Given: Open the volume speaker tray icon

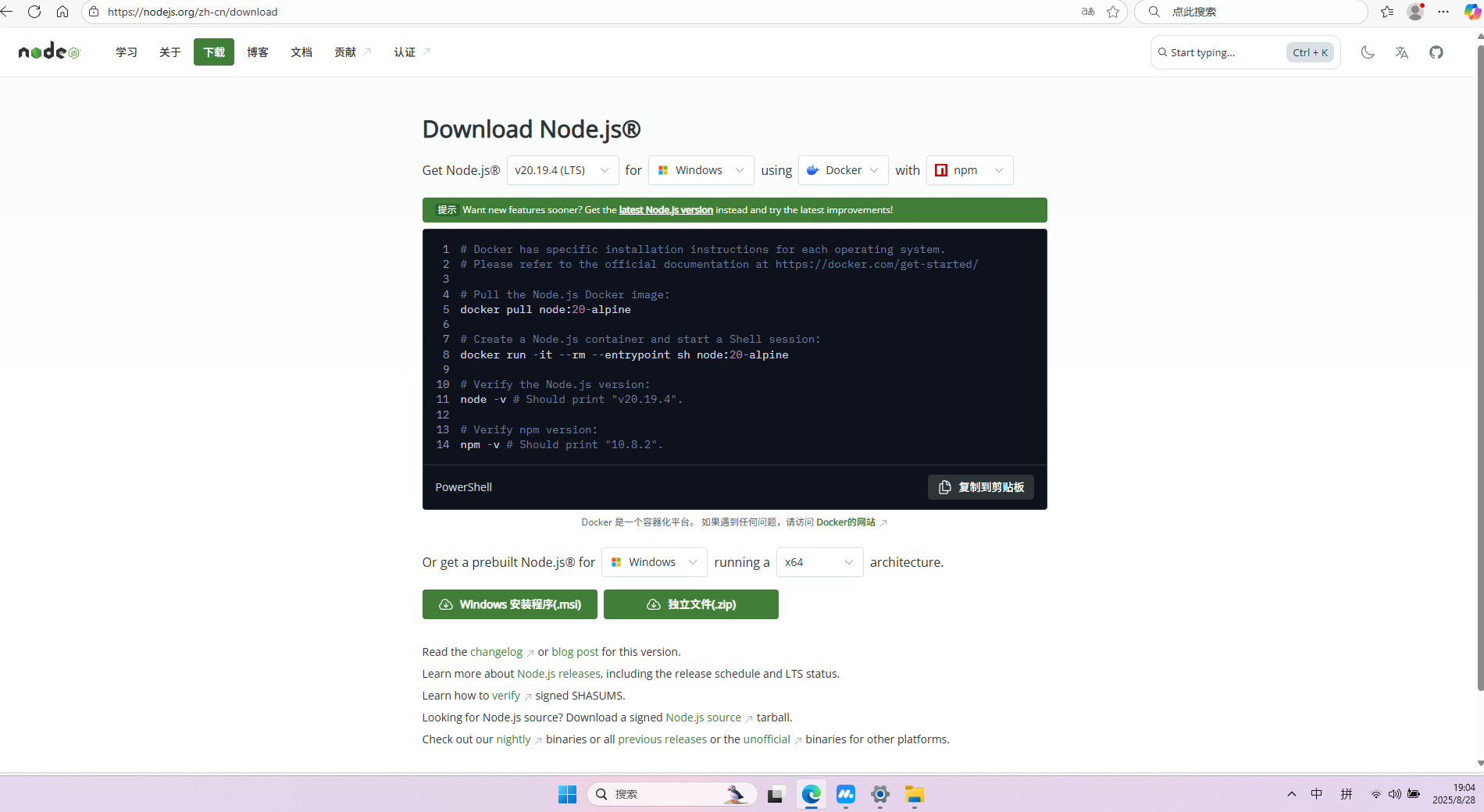Looking at the screenshot, I should tap(1394, 794).
